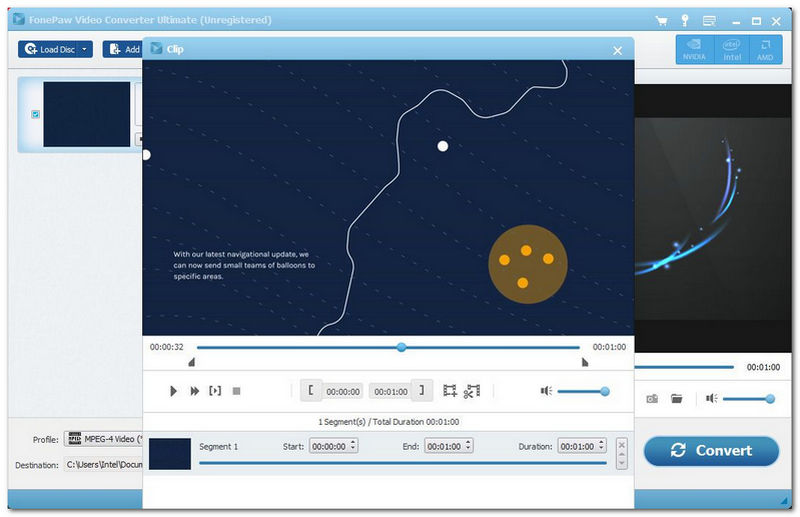
Task: Mute the Clip dialog speaker icon
Action: [x=546, y=392]
